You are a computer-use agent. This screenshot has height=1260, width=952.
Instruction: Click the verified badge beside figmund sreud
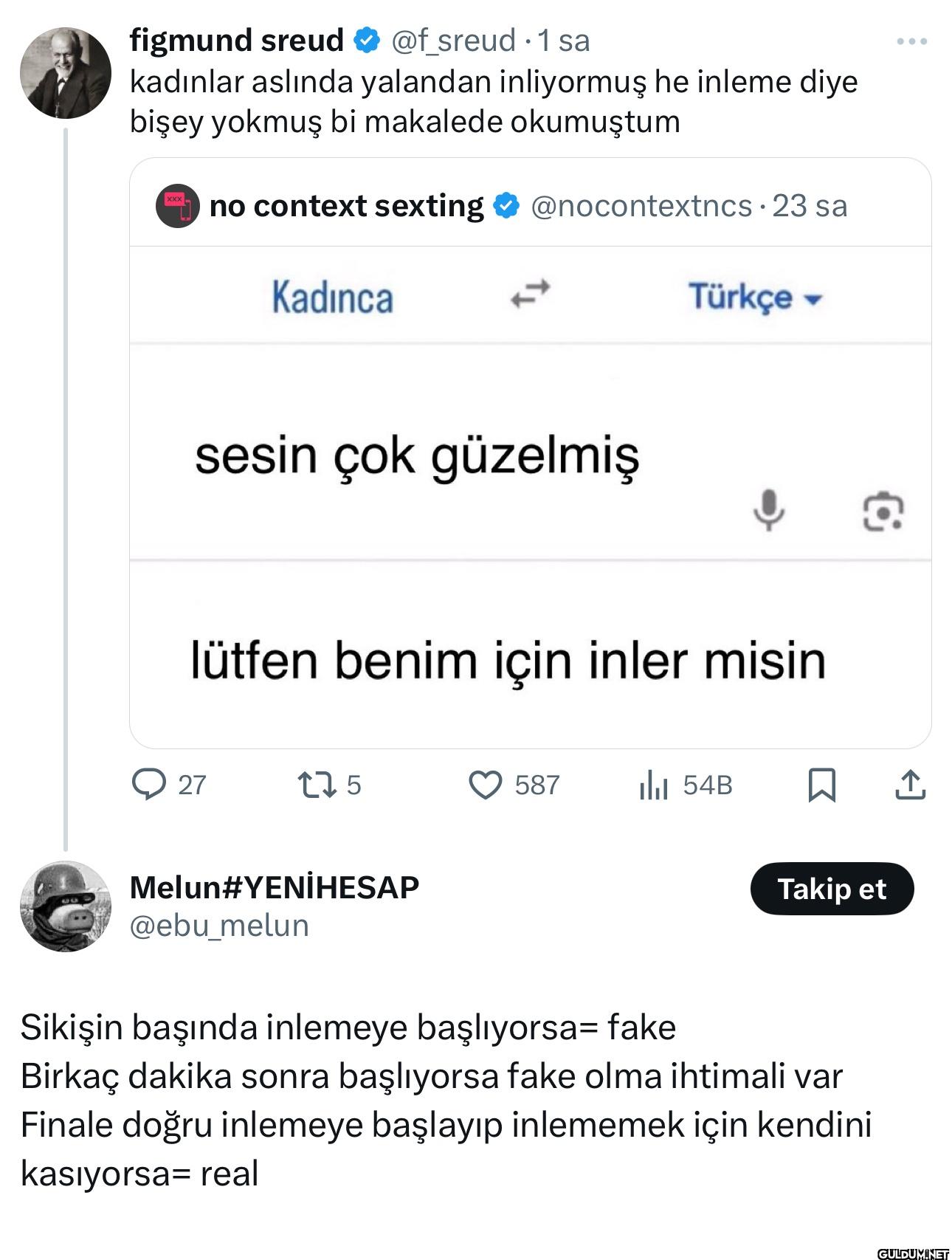[x=367, y=41]
